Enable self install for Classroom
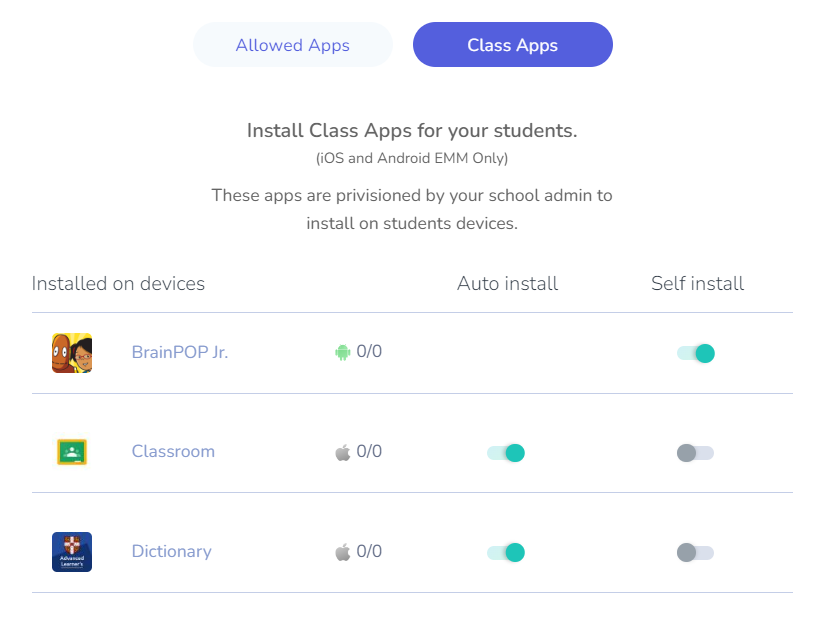Viewport: 832px width, 622px height. tap(696, 453)
